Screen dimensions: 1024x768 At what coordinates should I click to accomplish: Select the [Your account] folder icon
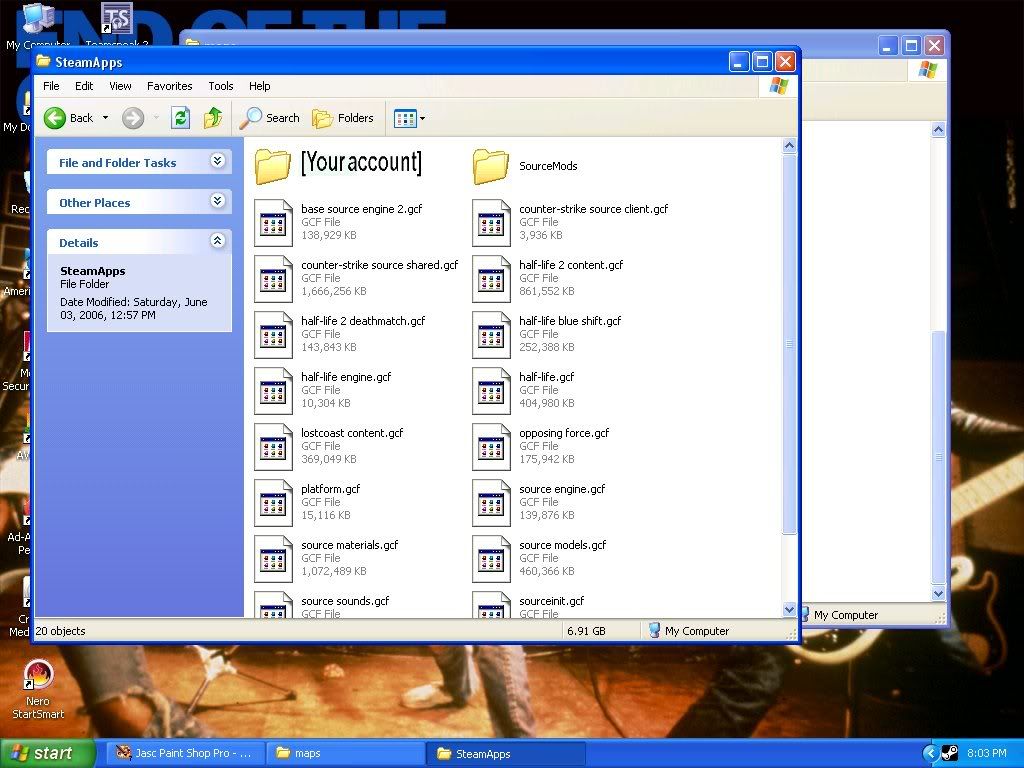[273, 166]
